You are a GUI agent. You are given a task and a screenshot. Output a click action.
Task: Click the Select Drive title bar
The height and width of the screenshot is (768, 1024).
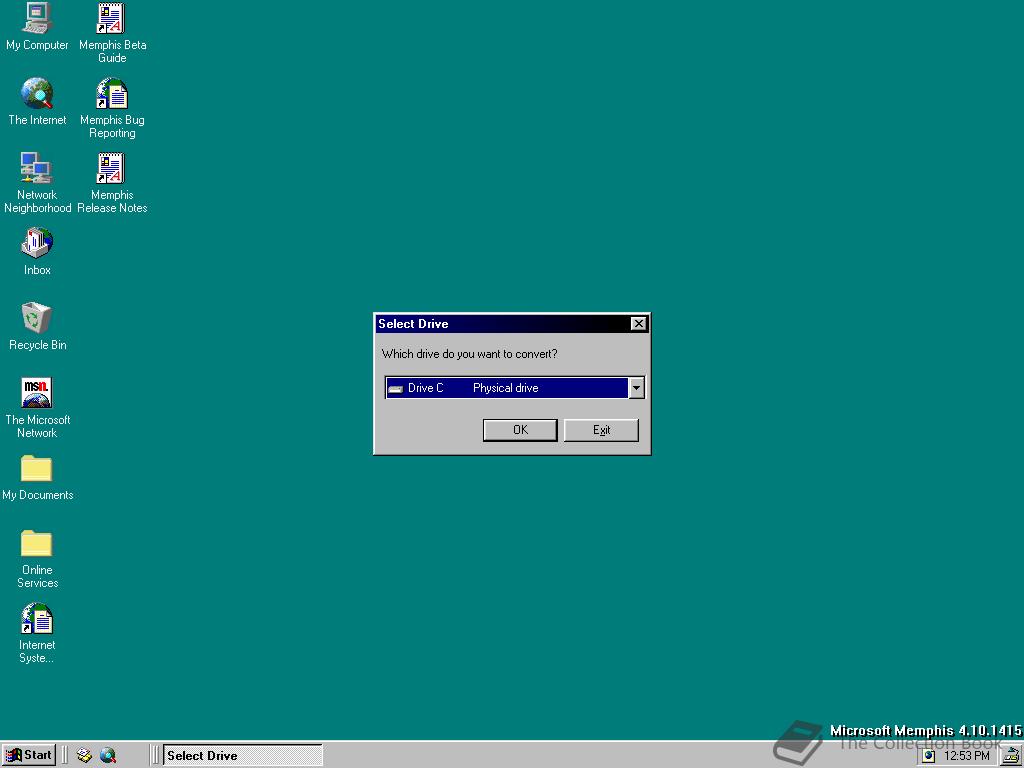click(503, 323)
